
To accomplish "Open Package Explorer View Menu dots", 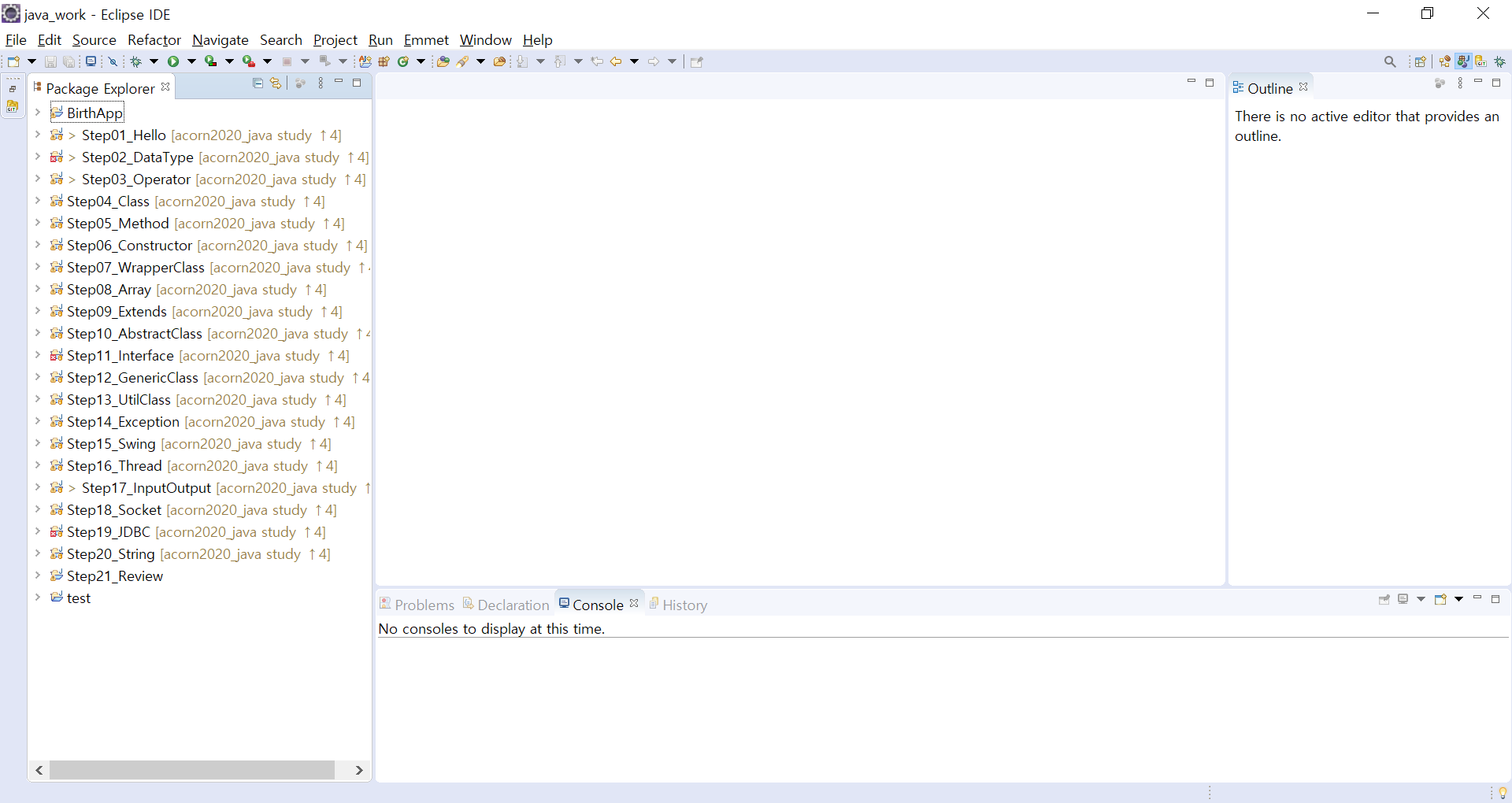I will point(321,83).
